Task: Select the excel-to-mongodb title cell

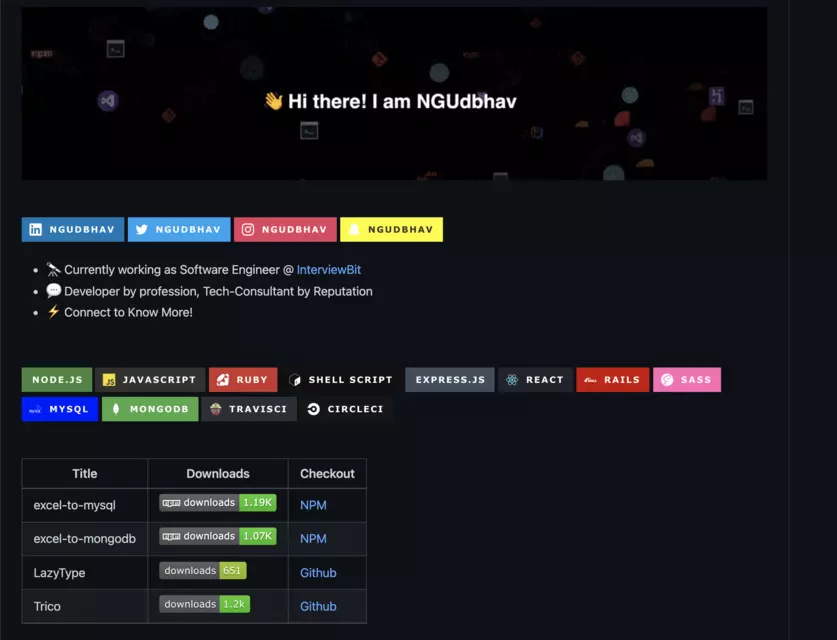Action: [x=85, y=539]
